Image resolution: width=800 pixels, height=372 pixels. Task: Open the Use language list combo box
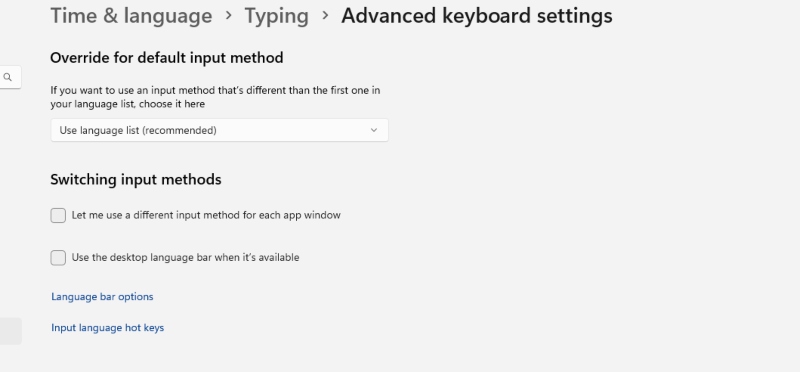coord(219,130)
